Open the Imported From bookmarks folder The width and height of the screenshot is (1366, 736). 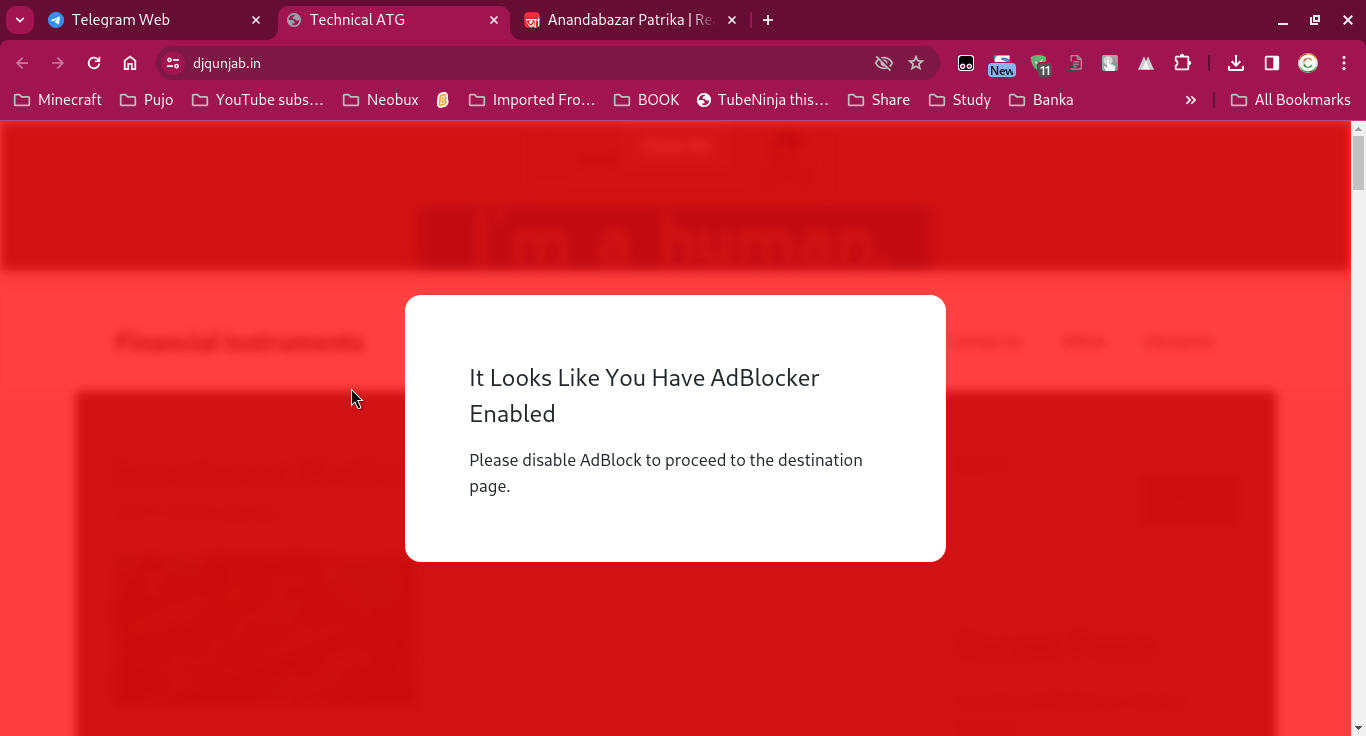point(532,100)
